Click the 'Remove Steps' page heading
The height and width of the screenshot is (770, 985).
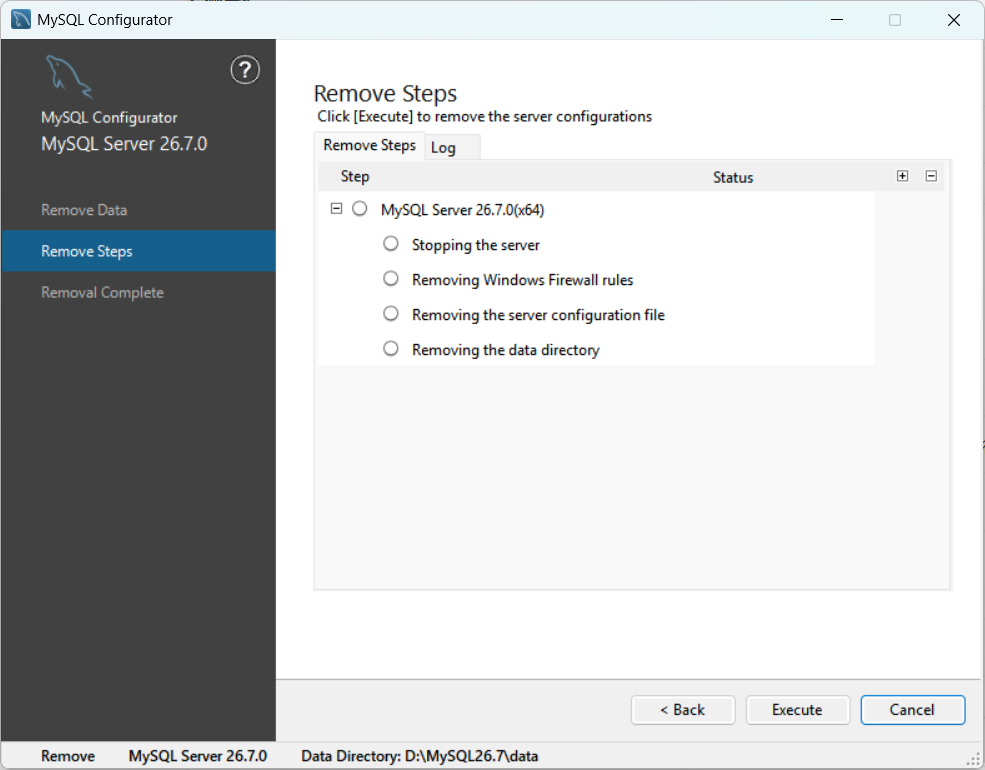coord(385,94)
